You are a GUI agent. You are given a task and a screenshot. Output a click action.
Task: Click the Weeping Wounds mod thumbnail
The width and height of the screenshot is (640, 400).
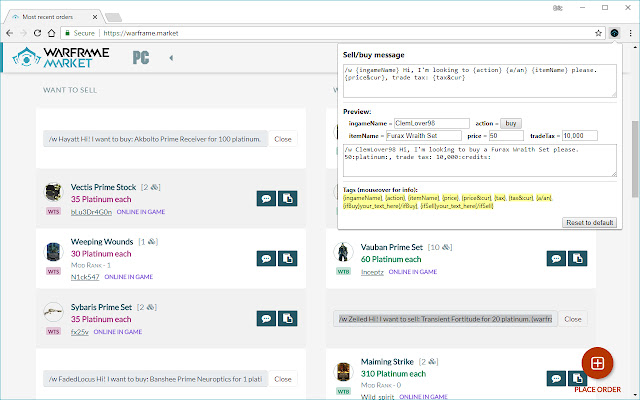53,252
